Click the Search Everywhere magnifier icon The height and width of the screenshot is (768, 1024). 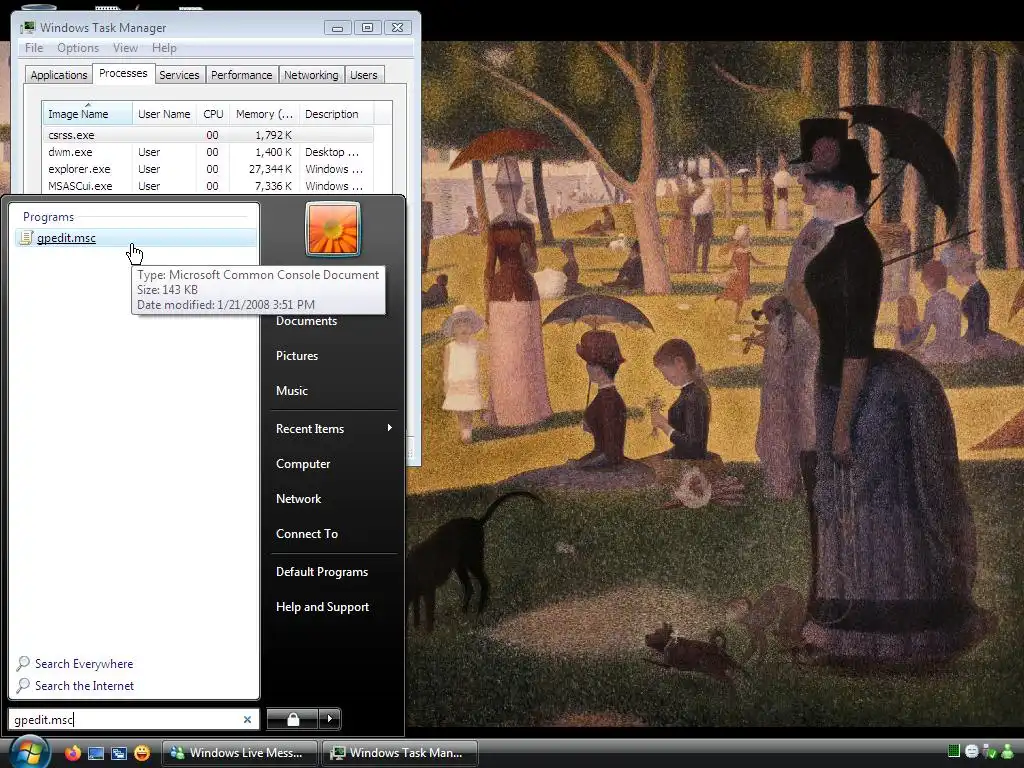click(x=23, y=664)
